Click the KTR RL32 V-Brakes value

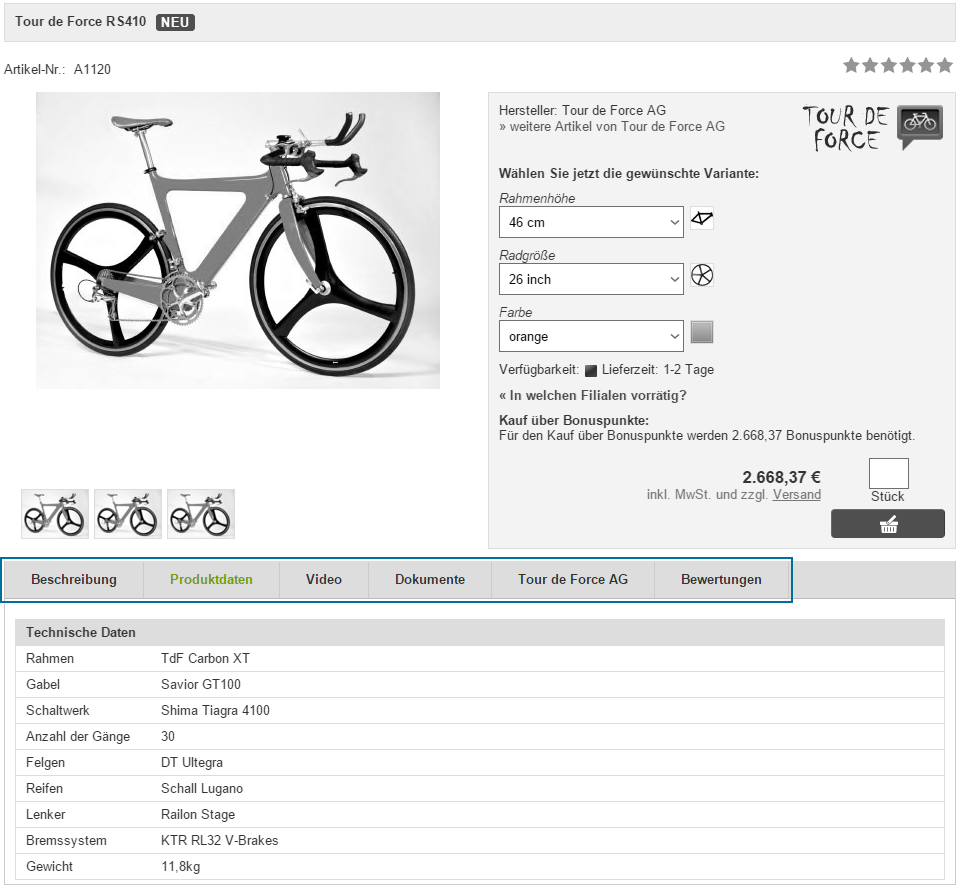(220, 841)
